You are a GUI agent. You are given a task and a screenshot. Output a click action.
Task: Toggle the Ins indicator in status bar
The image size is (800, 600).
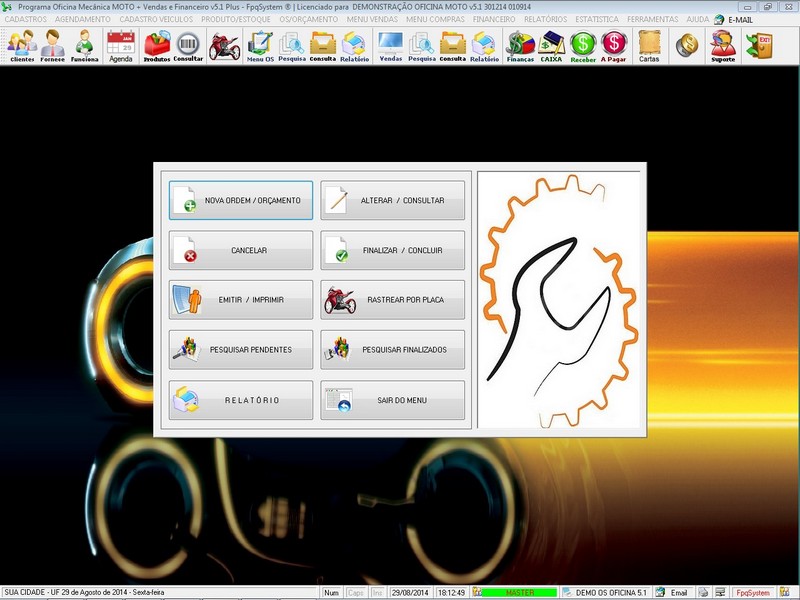[376, 589]
